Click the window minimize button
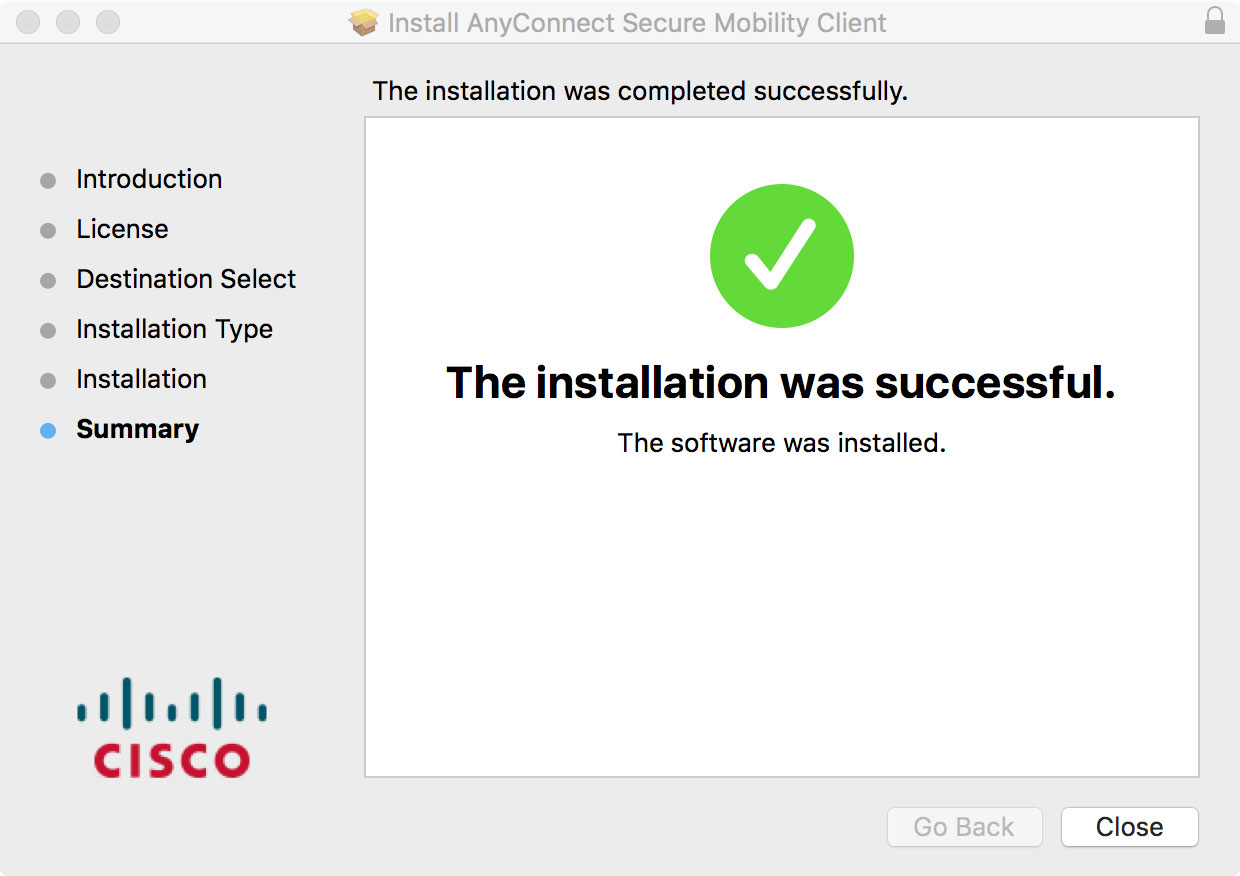This screenshot has height=876, width=1240. click(68, 21)
